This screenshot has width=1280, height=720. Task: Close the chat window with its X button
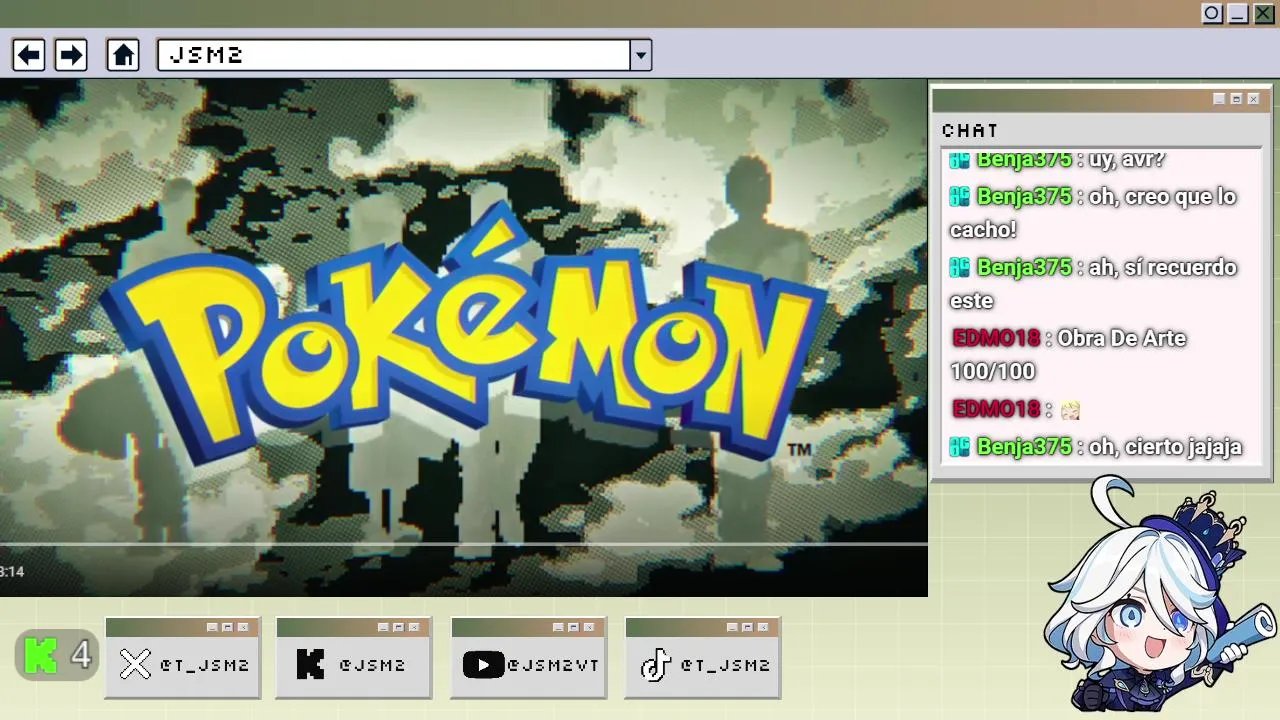(x=1253, y=99)
